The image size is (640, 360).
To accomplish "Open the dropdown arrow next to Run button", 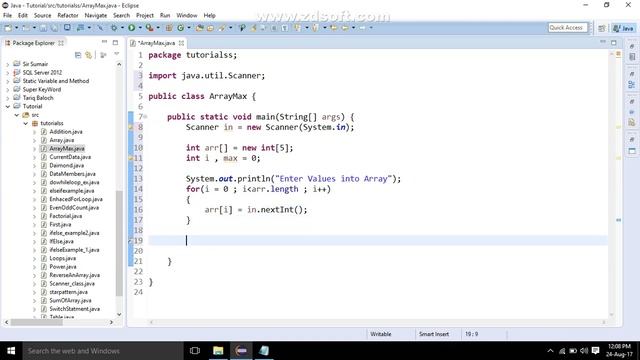I will (x=140, y=28).
